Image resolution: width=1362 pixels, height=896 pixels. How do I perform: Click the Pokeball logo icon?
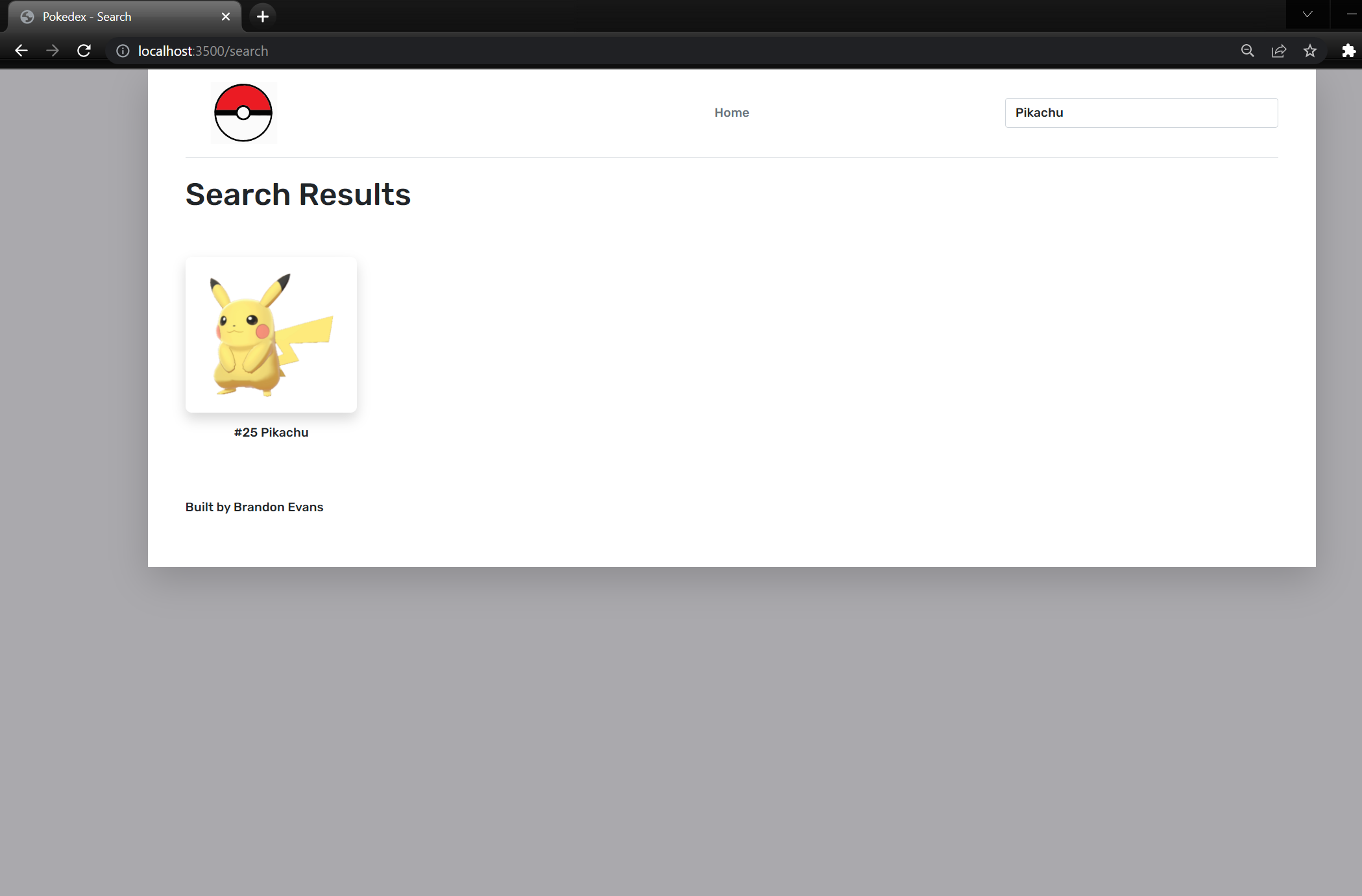click(243, 112)
